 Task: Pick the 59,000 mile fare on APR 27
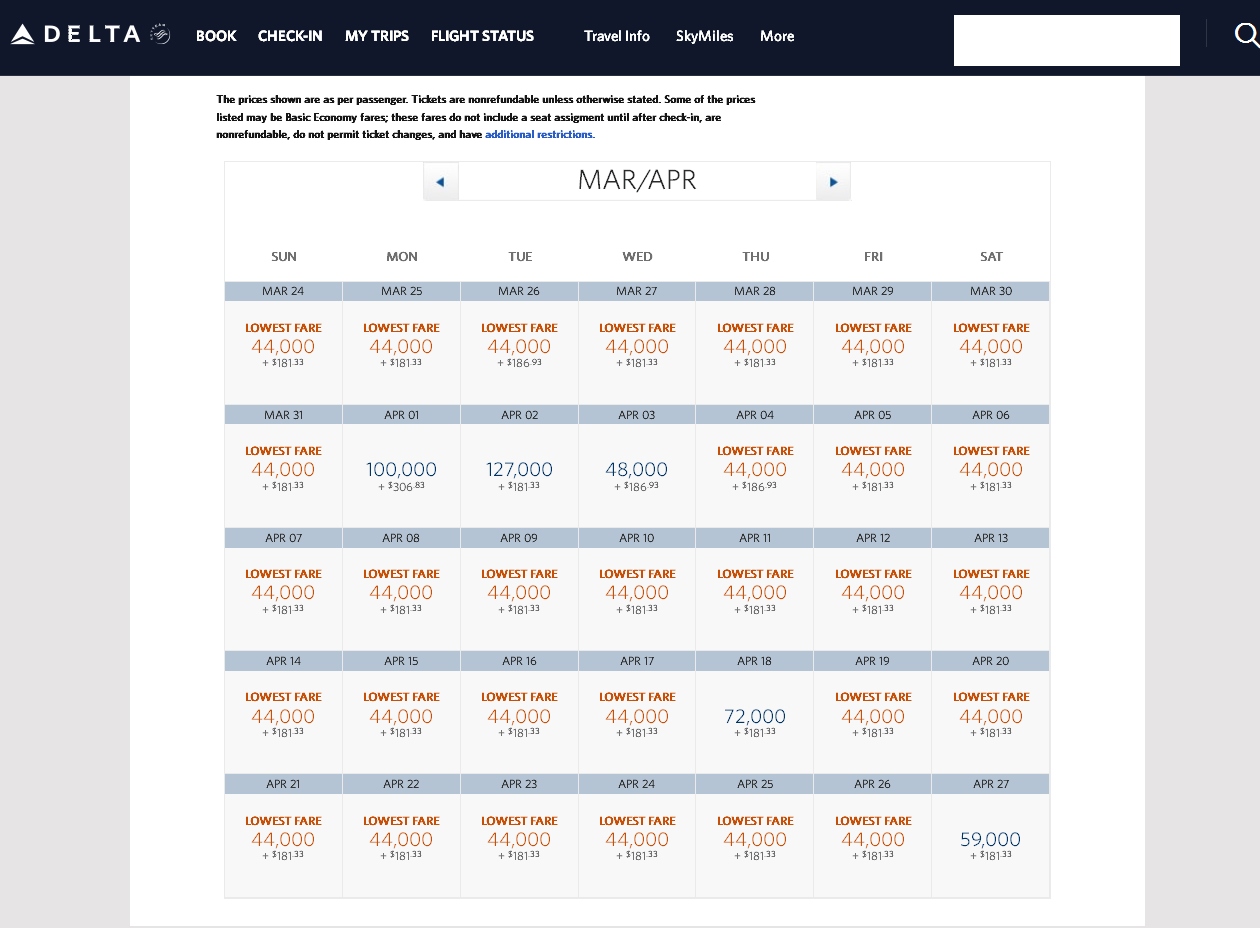pyautogui.click(x=990, y=838)
